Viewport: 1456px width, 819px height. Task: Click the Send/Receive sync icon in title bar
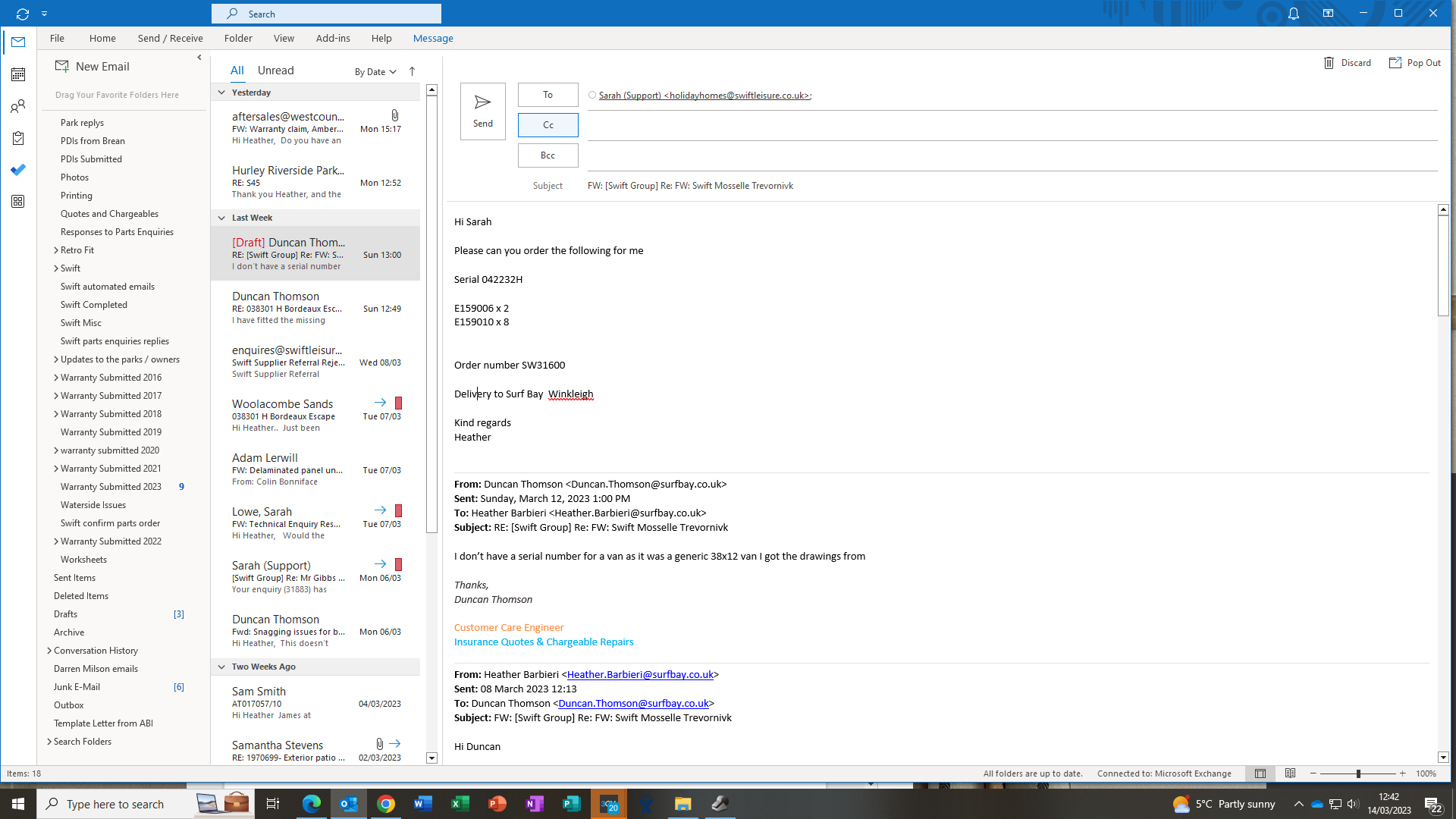click(22, 14)
